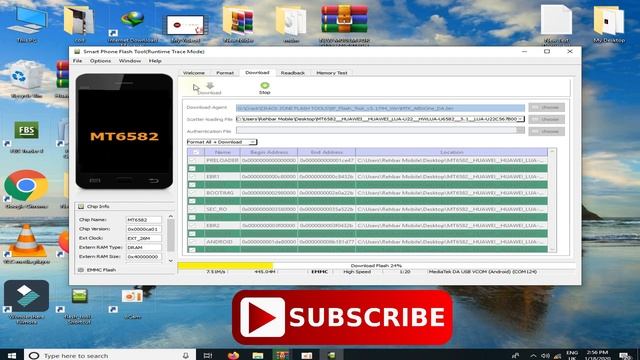
Task: Click the microphone icon in search box
Action: [x=186, y=356]
